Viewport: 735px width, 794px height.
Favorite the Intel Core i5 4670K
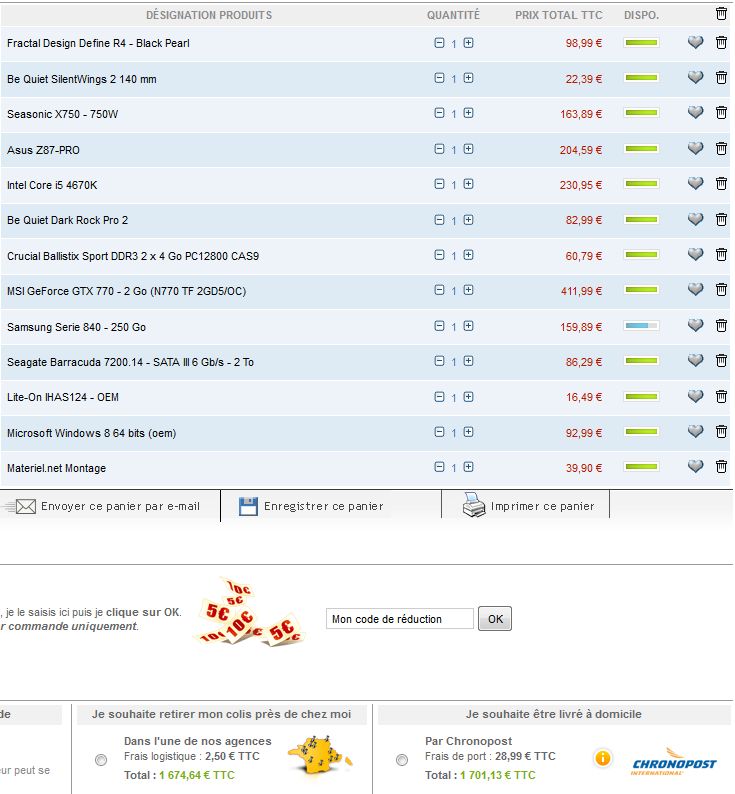coord(695,183)
